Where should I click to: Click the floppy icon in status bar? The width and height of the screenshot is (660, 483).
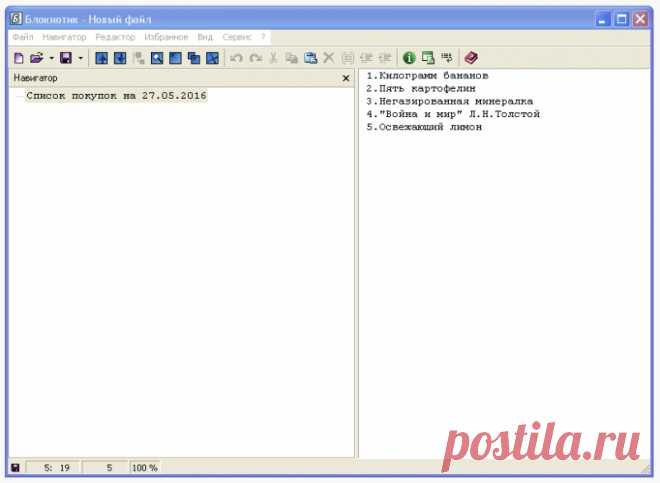[x=15, y=468]
